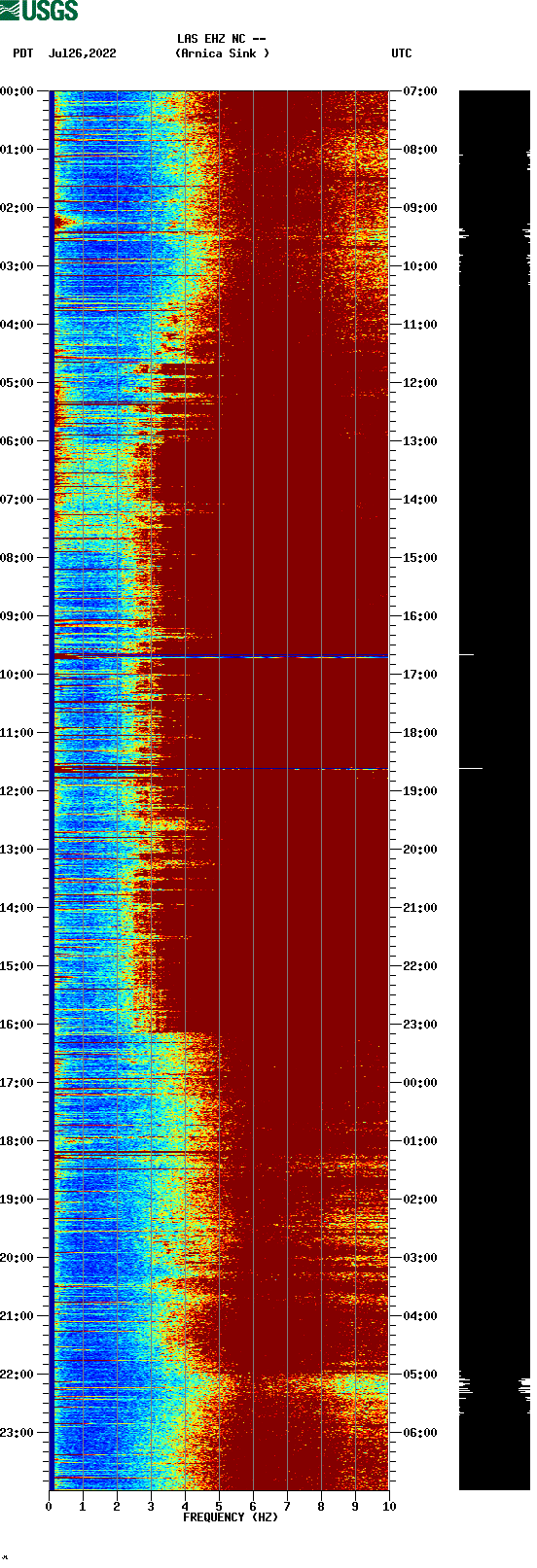
Task: Click the UTC timezone label
Action: [402, 53]
